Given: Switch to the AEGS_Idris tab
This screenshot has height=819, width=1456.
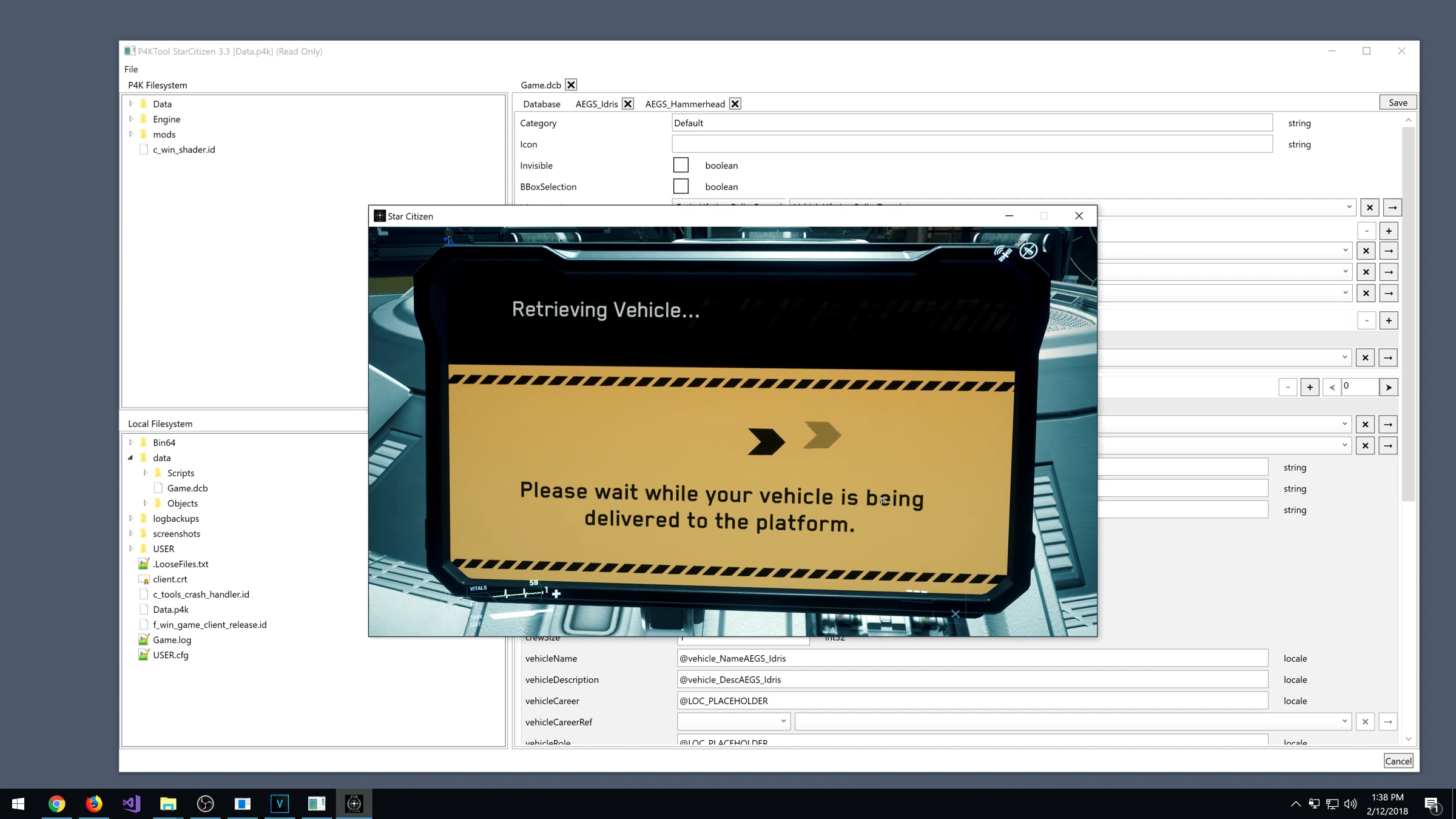Looking at the screenshot, I should [x=597, y=104].
